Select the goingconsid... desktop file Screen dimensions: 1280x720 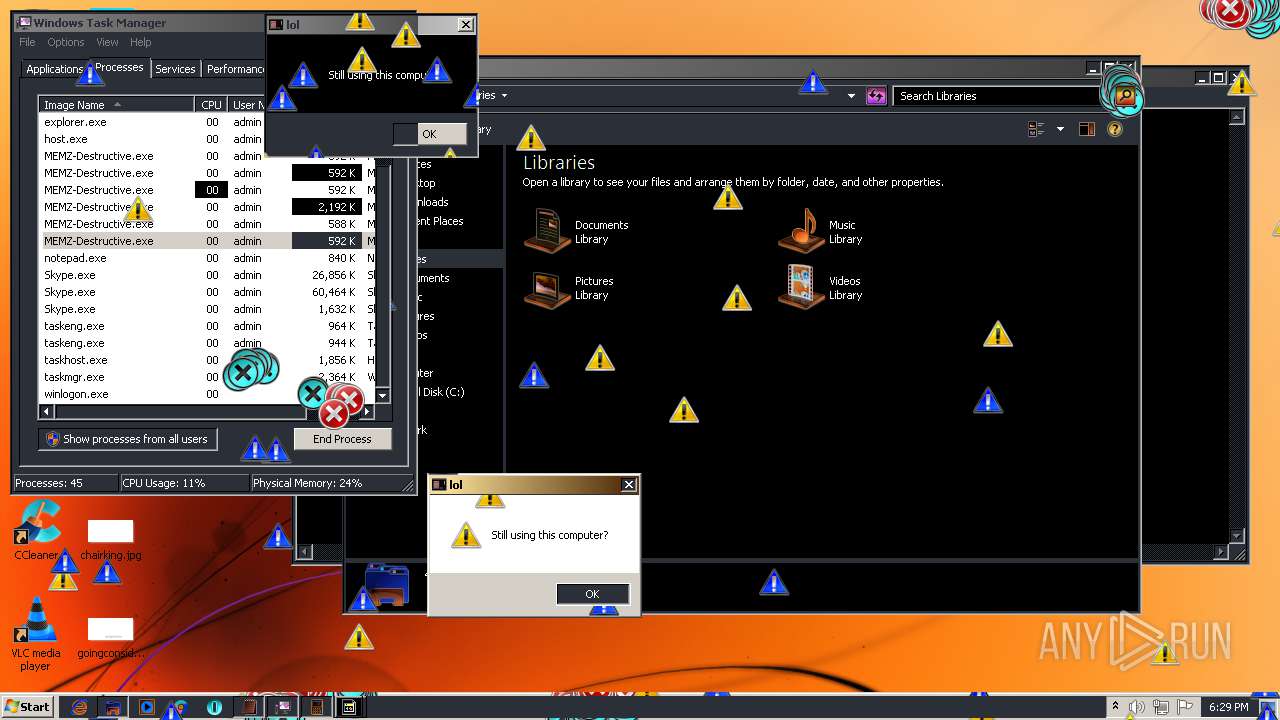pos(110,638)
